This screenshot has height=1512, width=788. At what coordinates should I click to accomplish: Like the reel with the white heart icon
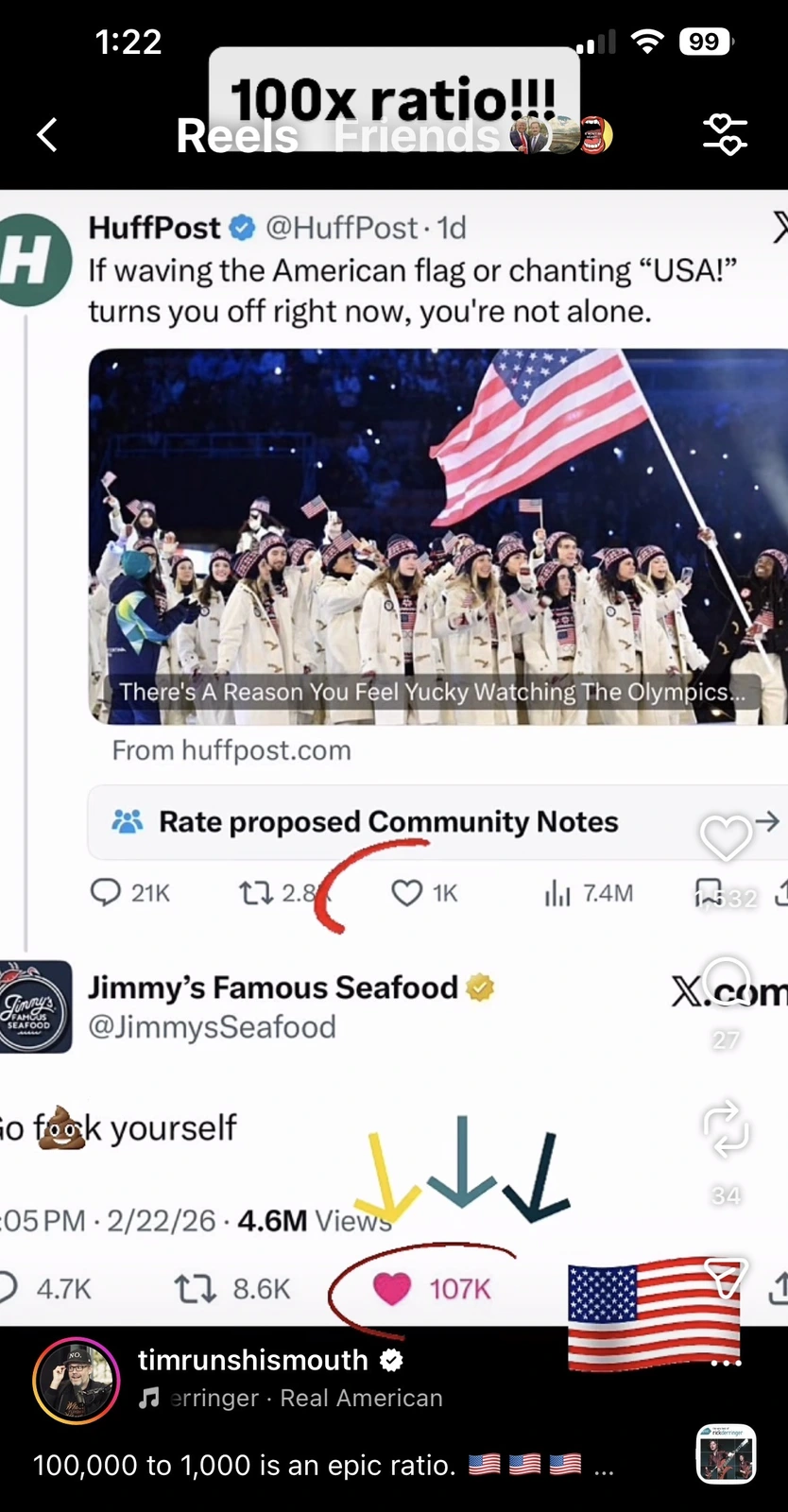pos(725,838)
